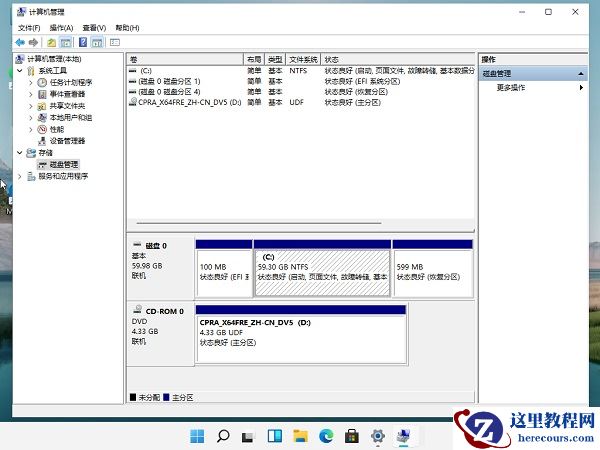The height and width of the screenshot is (450, 600).
Task: Select the 599 MB recovery partition block
Action: click(x=433, y=268)
